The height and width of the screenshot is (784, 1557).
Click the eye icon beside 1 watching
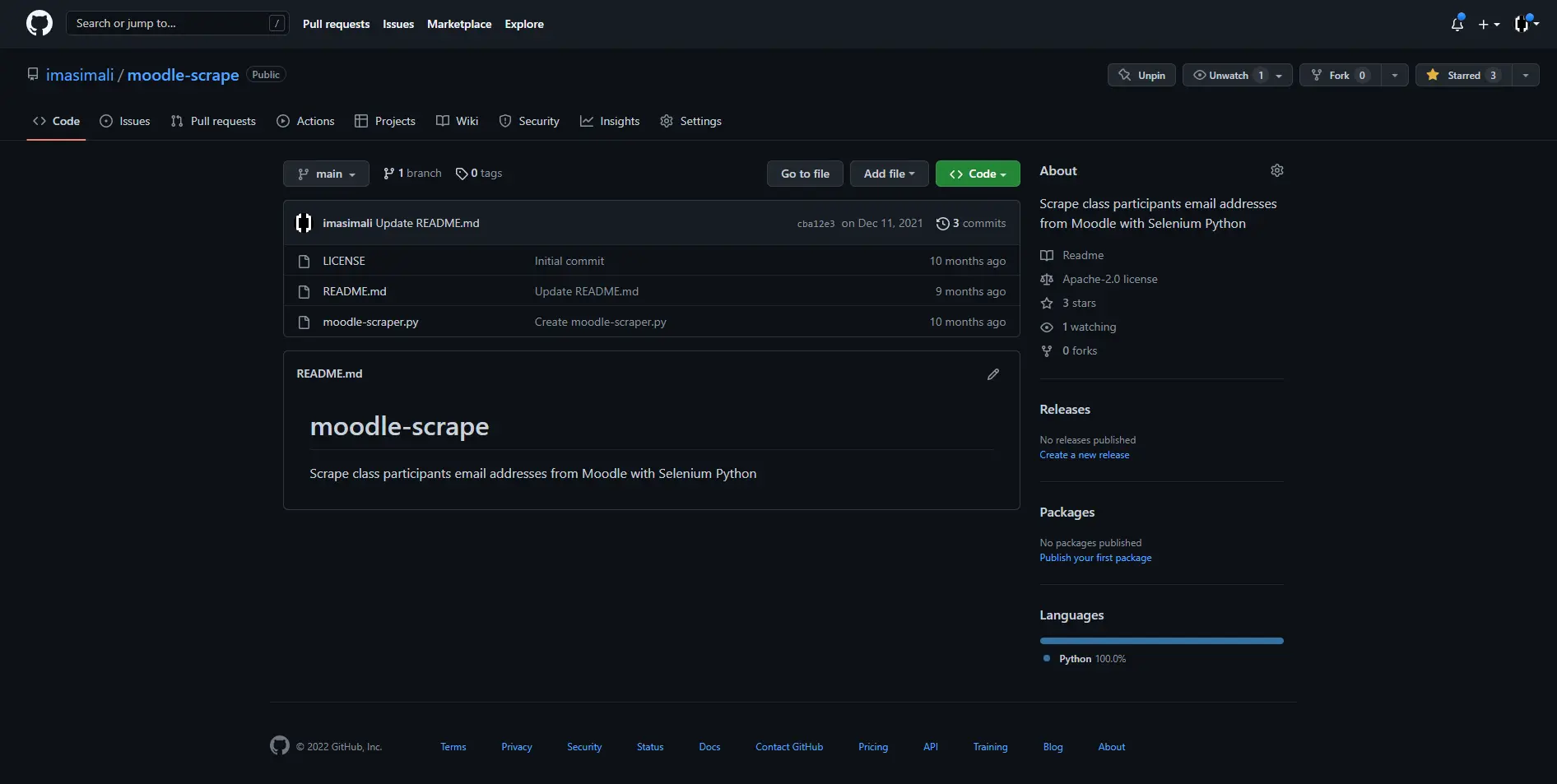1047,327
